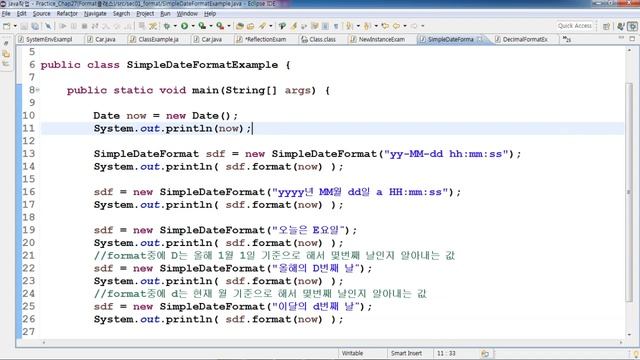Image resolution: width=640 pixels, height=360 pixels.
Task: Expand the Debug dropdown arrow
Action: (x=175, y=26)
